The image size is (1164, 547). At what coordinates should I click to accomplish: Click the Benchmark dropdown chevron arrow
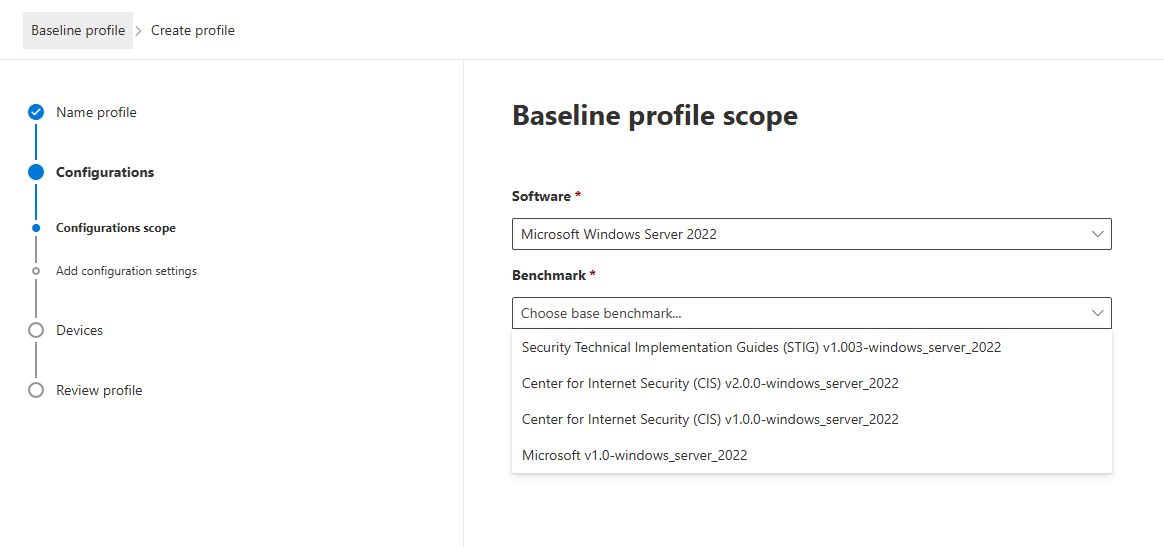(1098, 313)
